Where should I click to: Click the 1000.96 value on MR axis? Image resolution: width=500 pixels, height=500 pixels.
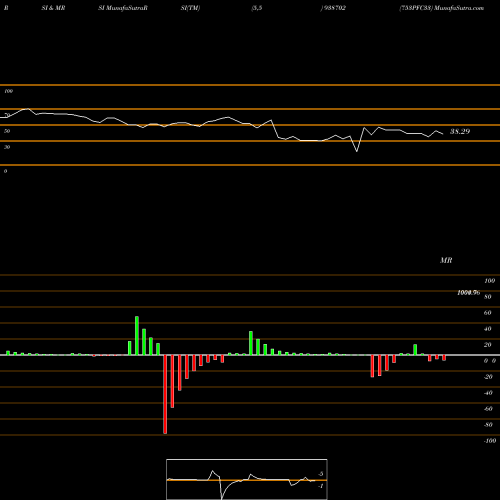(469, 293)
